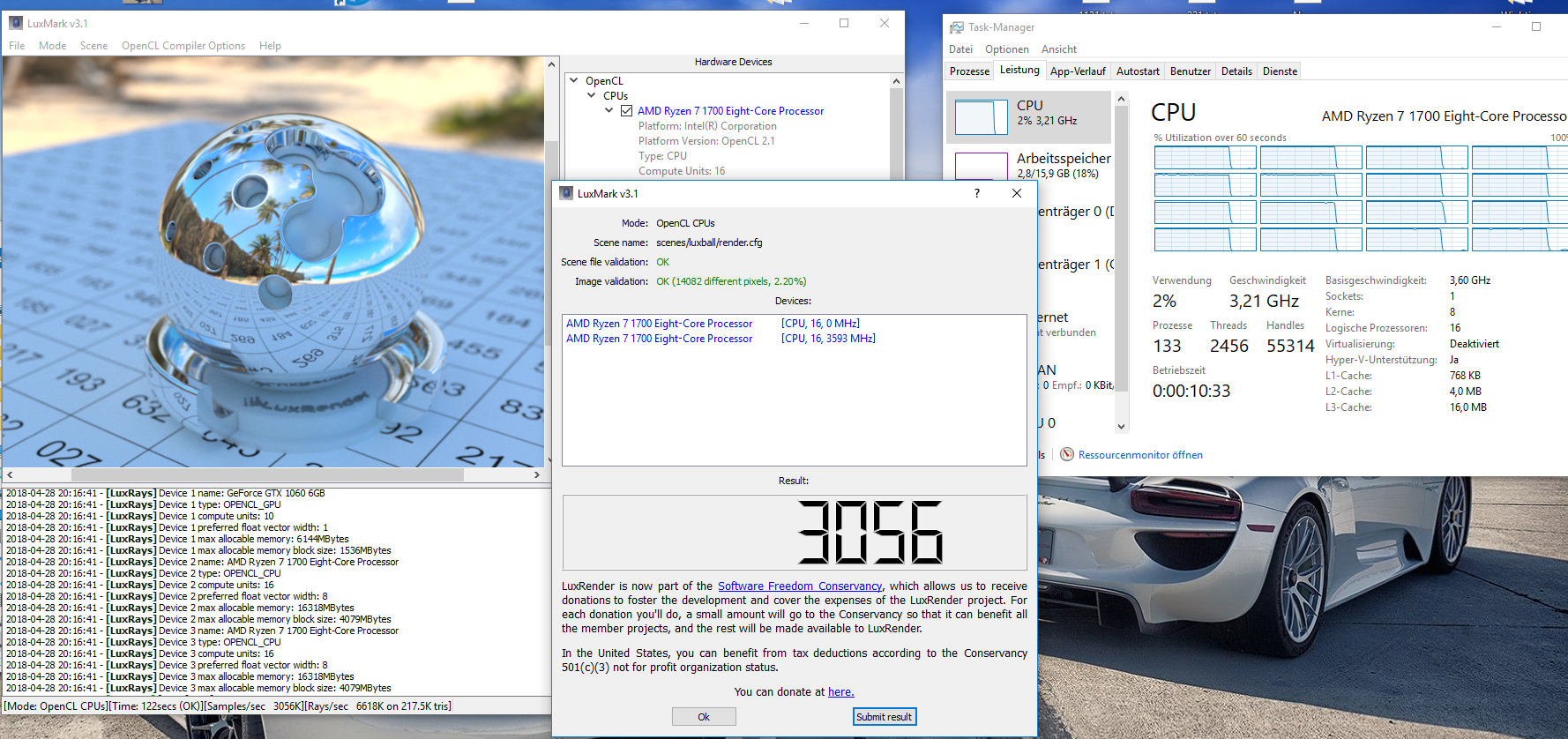
Task: Click the 'Platform: Intel(R) Corporation' row
Action: pos(707,126)
